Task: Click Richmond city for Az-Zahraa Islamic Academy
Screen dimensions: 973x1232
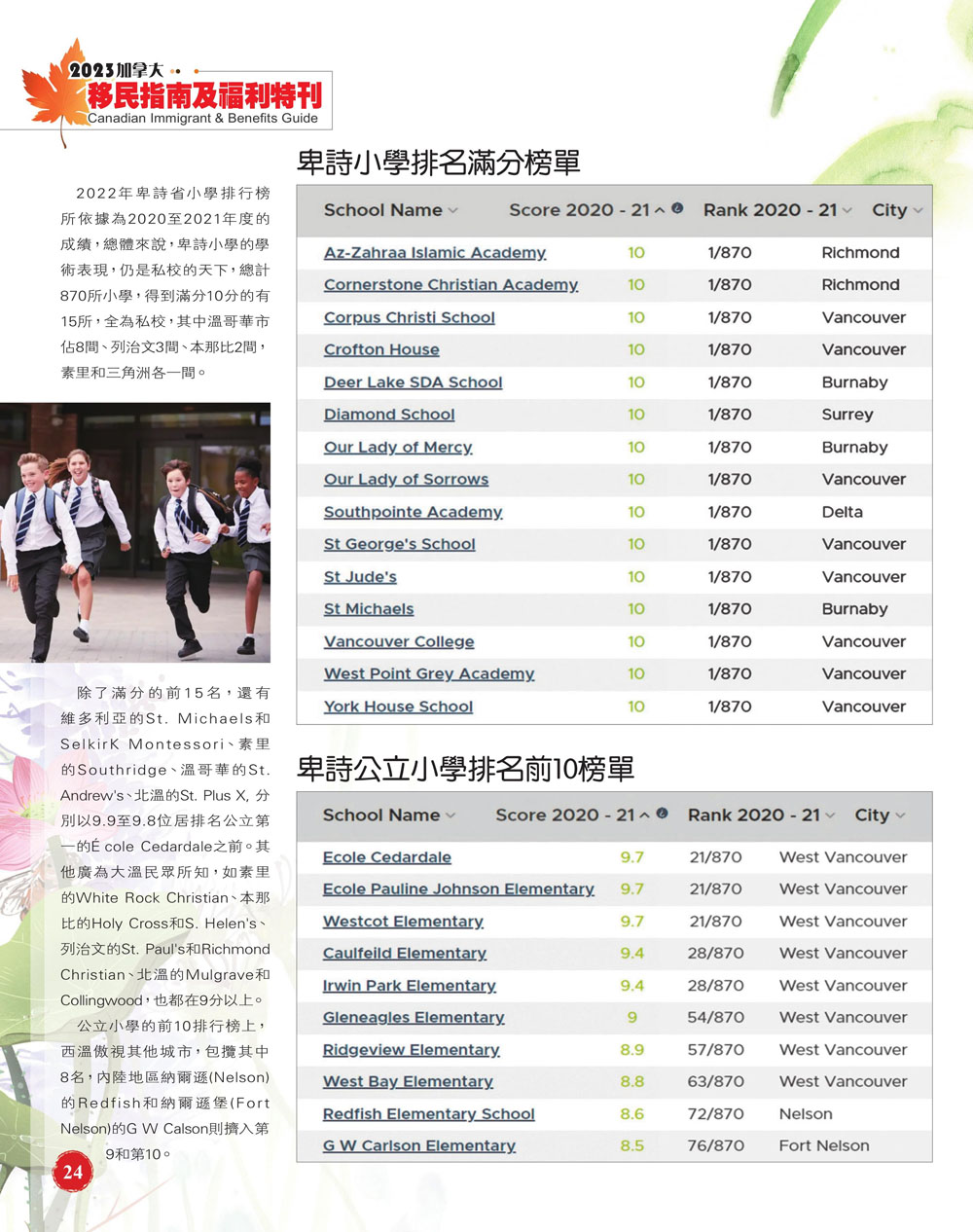Action: pyautogui.click(x=860, y=252)
